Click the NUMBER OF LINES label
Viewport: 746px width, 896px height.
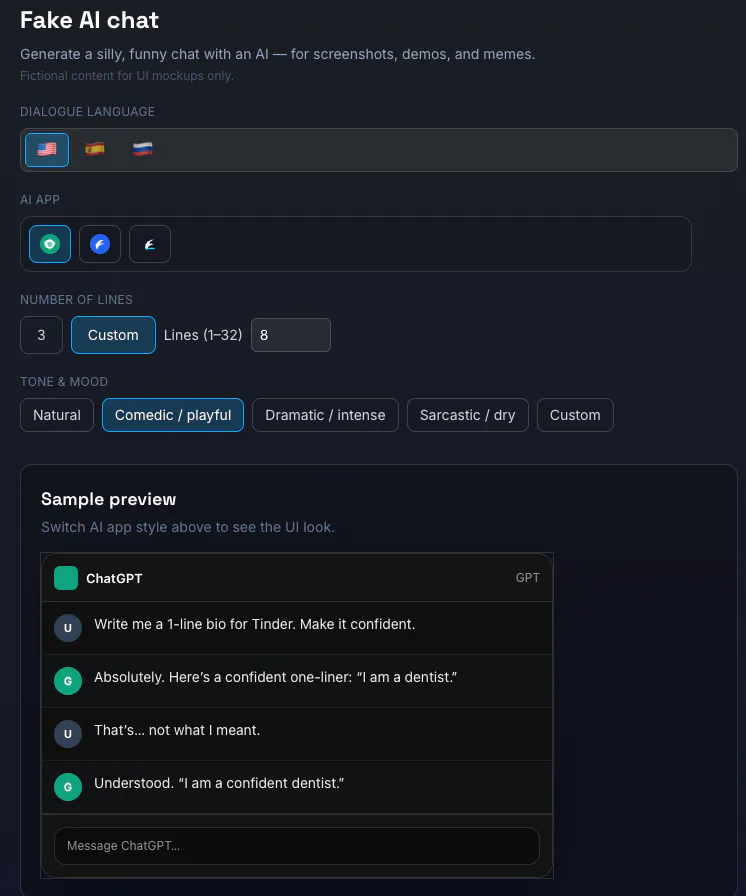point(77,299)
